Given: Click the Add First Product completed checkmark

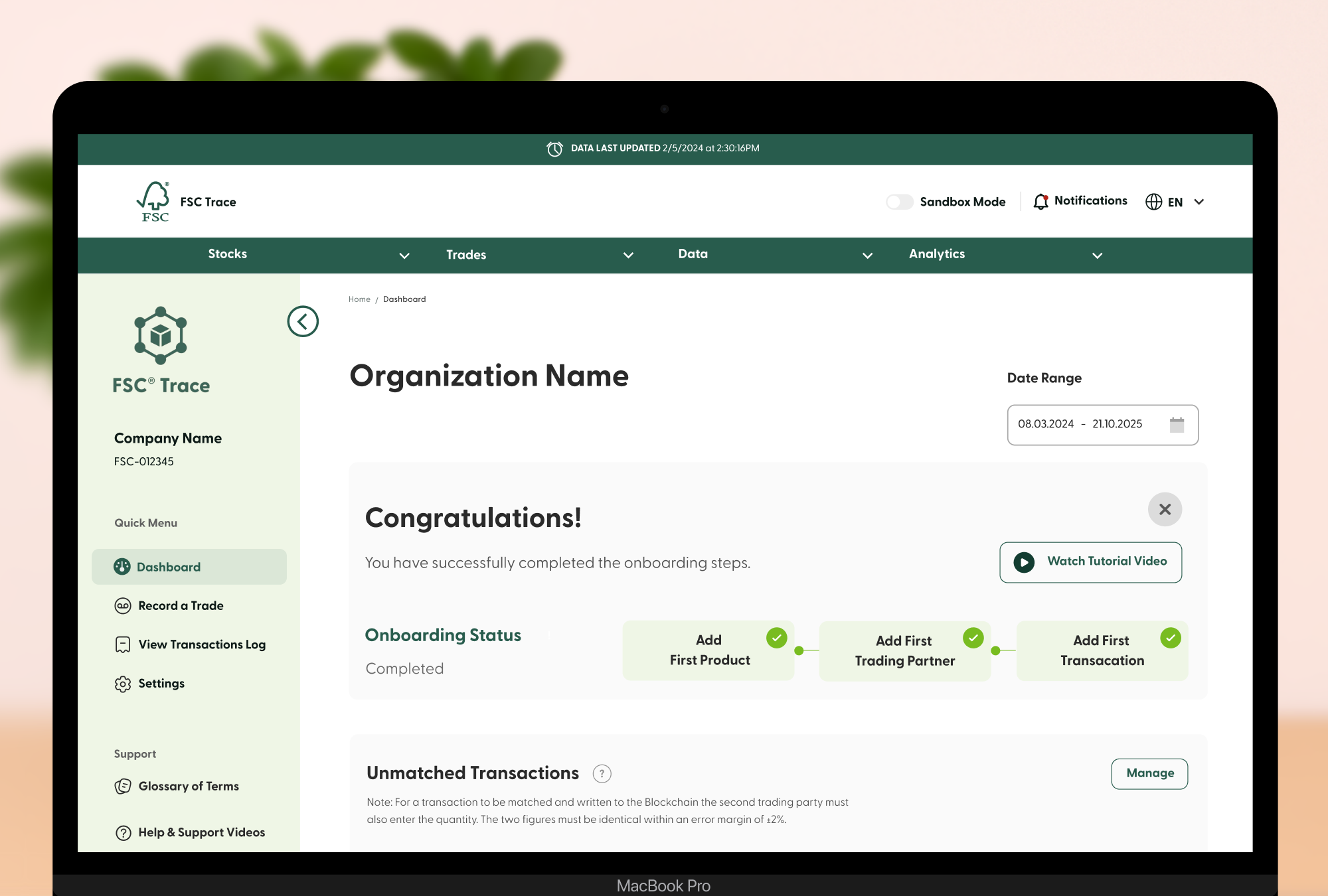Looking at the screenshot, I should coord(776,638).
